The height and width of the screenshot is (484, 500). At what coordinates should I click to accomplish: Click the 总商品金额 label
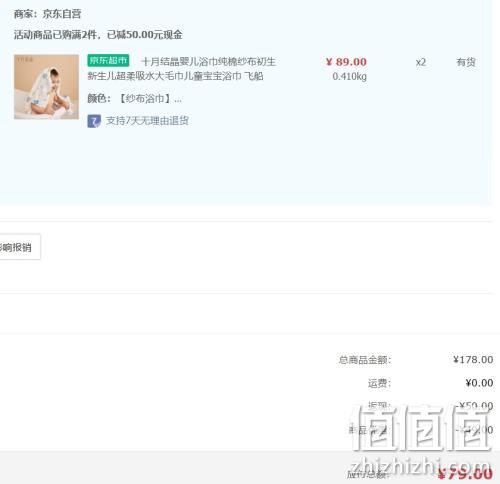click(x=365, y=360)
